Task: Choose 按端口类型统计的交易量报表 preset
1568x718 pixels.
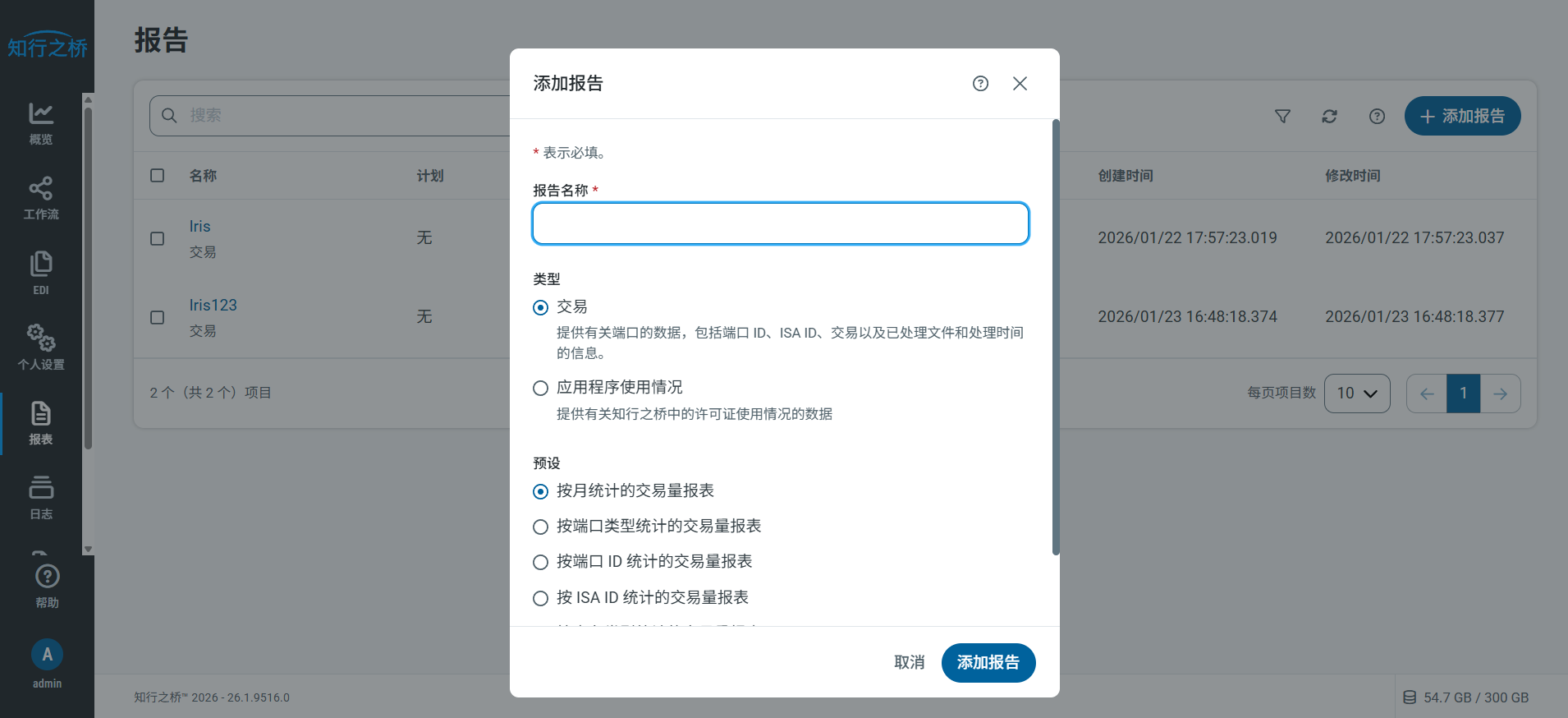Action: pos(540,527)
